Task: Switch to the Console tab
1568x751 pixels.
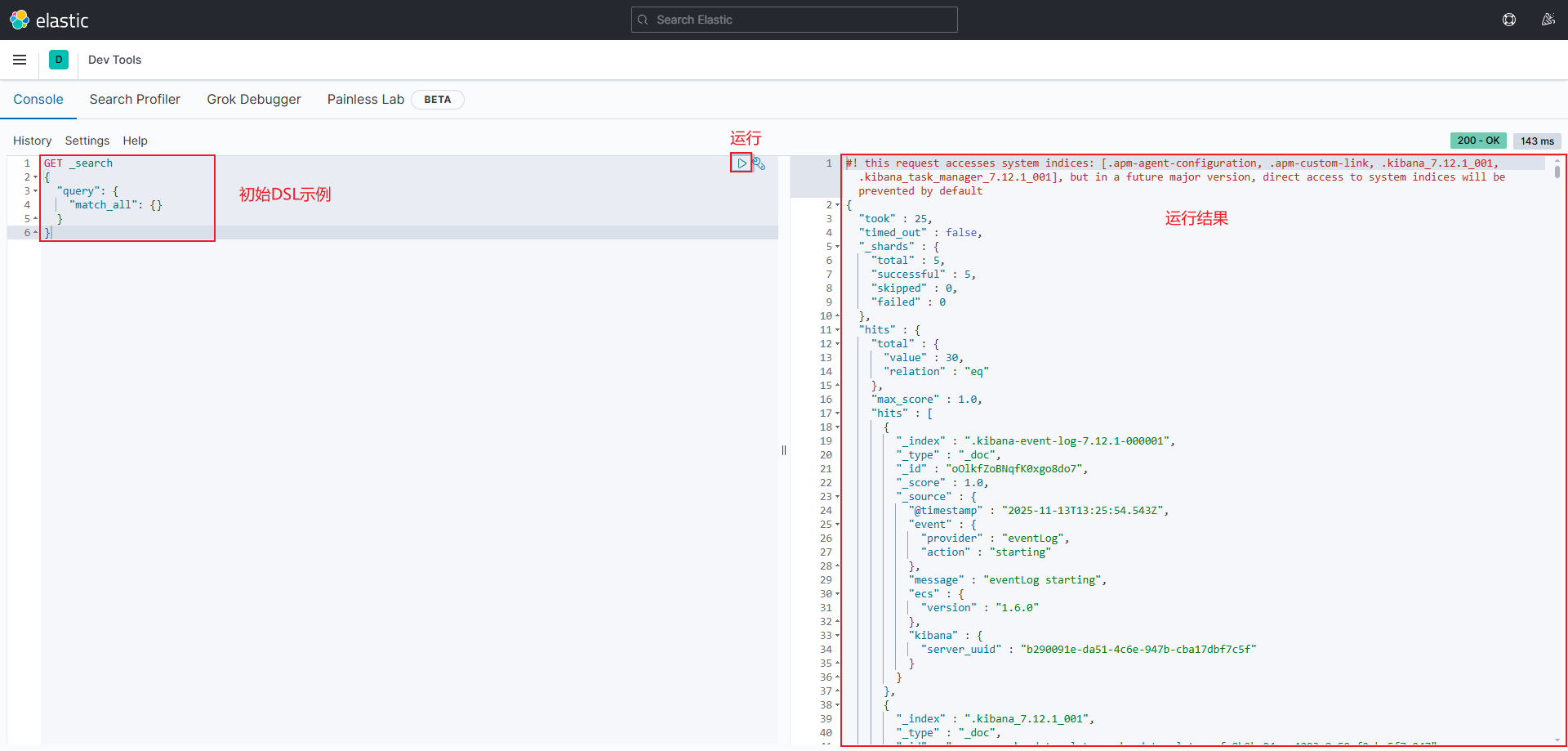Action: click(x=38, y=99)
